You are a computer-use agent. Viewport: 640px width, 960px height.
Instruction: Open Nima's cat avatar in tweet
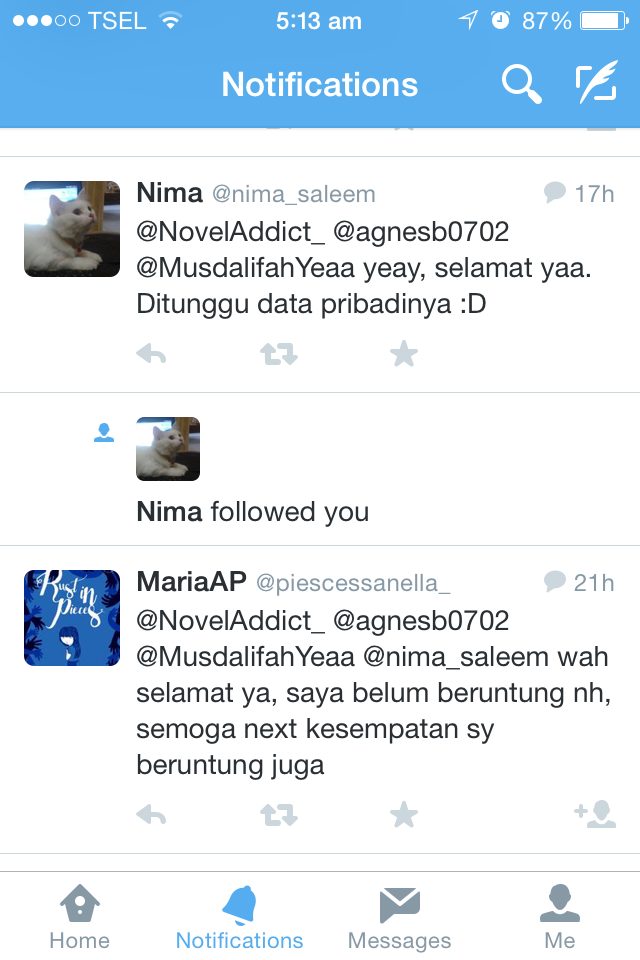(72, 229)
